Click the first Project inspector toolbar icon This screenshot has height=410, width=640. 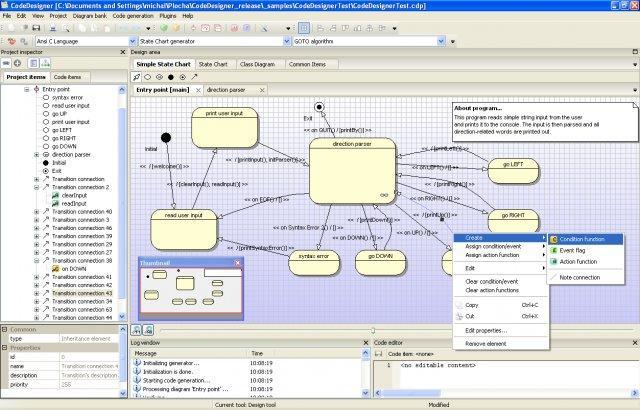pyautogui.click(x=6, y=63)
